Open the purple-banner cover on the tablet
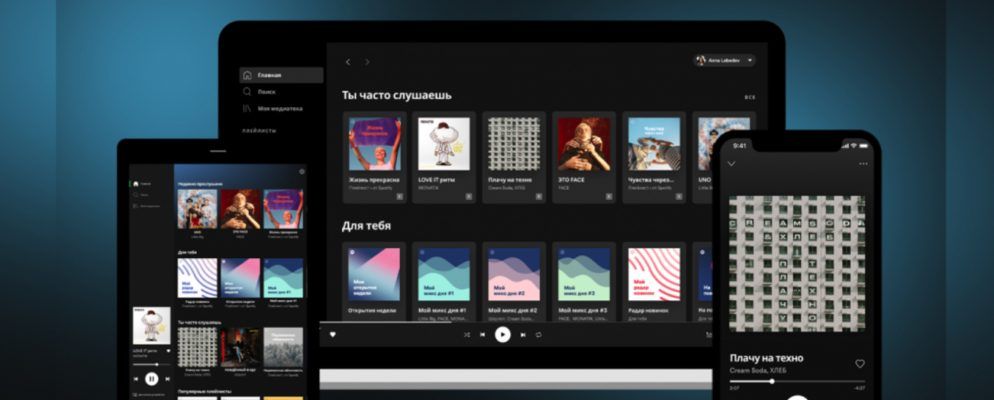 tap(283, 209)
